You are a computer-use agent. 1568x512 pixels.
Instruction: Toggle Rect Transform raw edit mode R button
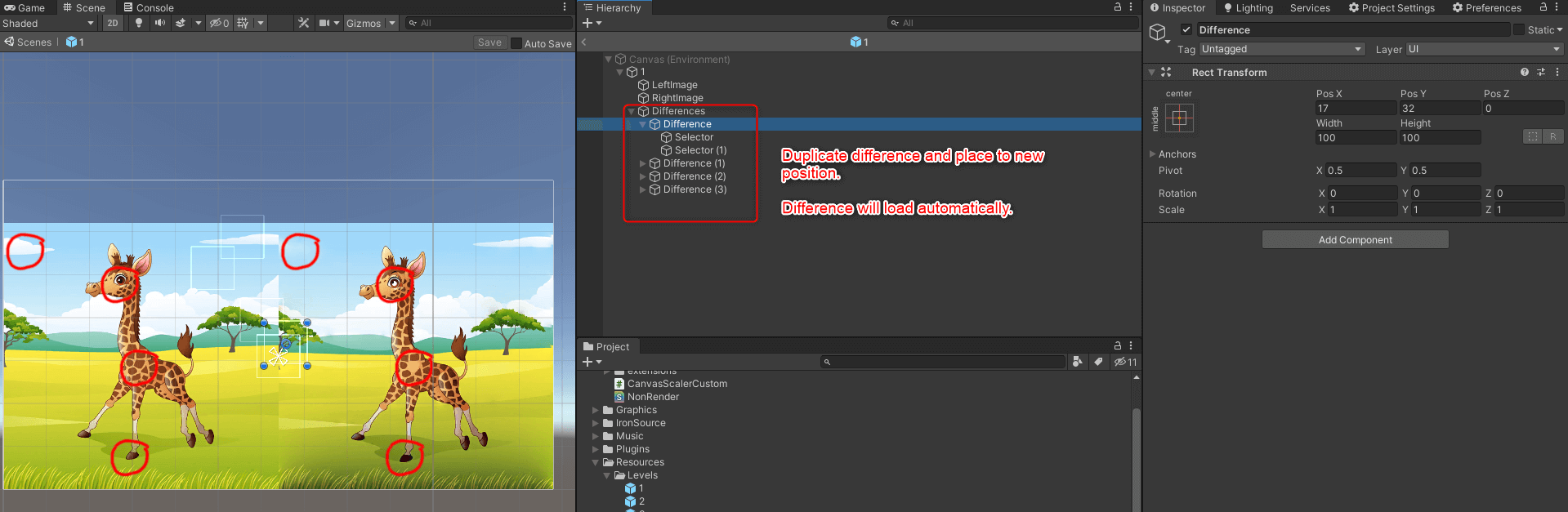coord(1552,136)
